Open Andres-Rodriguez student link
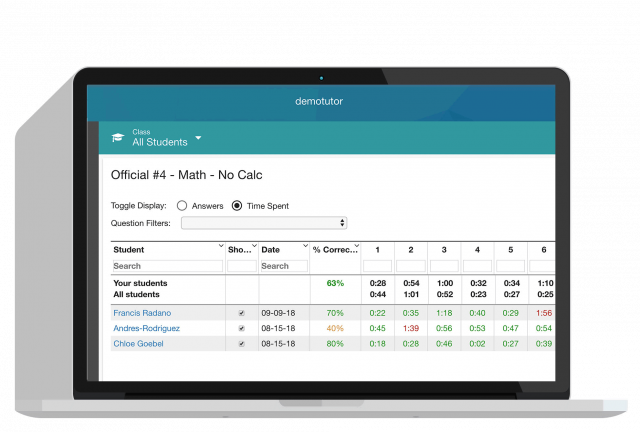640x432 pixels. coord(146,328)
